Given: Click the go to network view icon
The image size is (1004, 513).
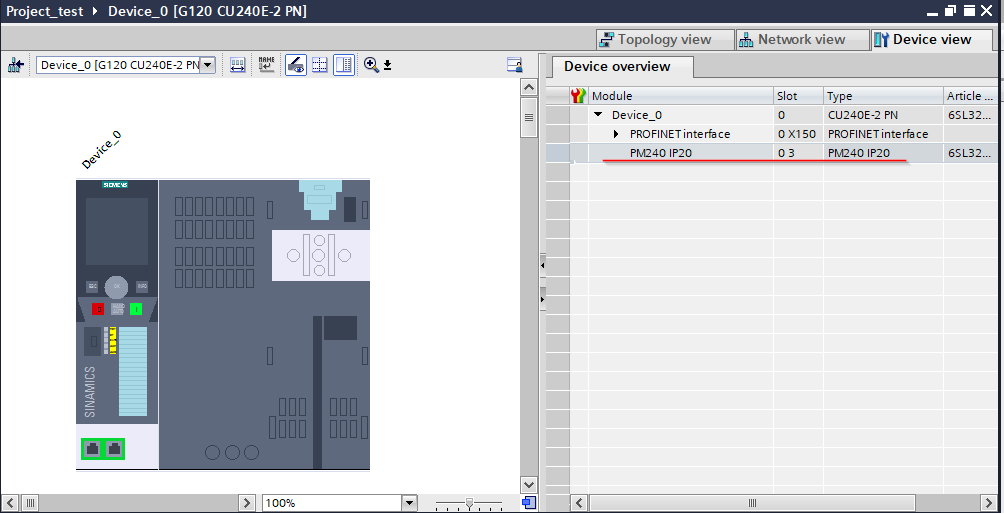Looking at the screenshot, I should click(15, 65).
